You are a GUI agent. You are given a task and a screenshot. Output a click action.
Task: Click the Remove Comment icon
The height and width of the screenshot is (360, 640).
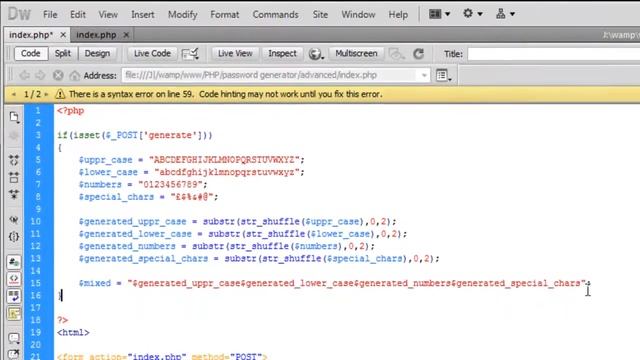[14, 354]
